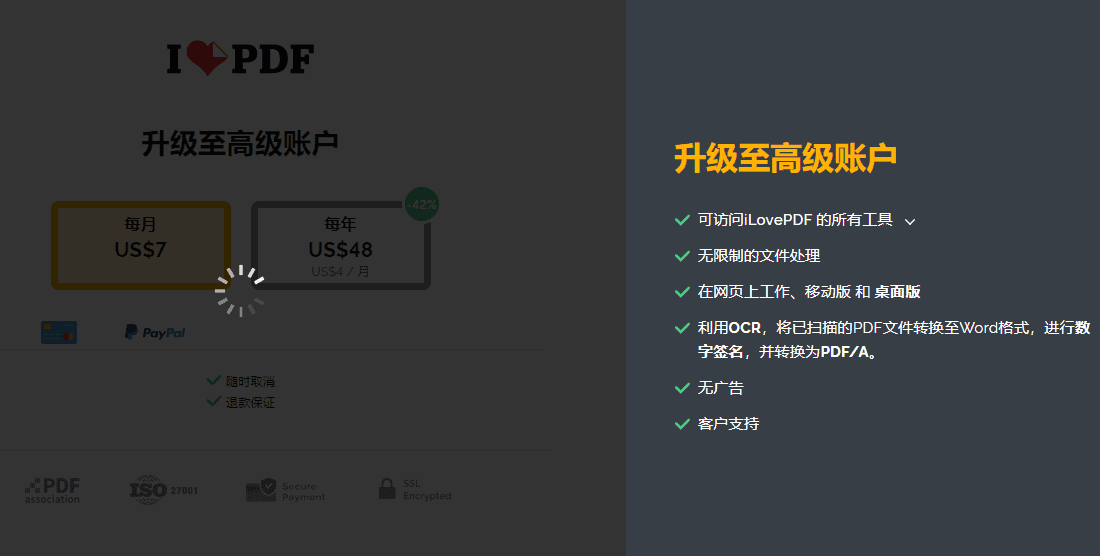Select the 每年 US$48 yearly plan
The height and width of the screenshot is (556, 1100).
click(x=341, y=245)
